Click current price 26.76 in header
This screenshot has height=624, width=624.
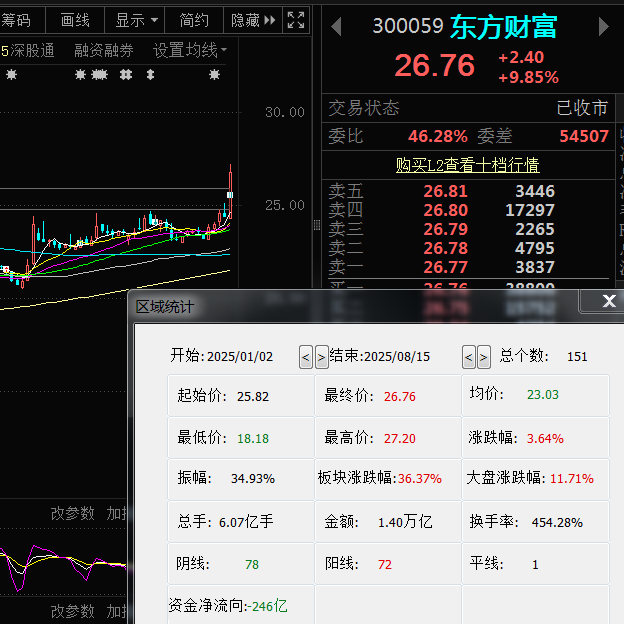[x=435, y=65]
